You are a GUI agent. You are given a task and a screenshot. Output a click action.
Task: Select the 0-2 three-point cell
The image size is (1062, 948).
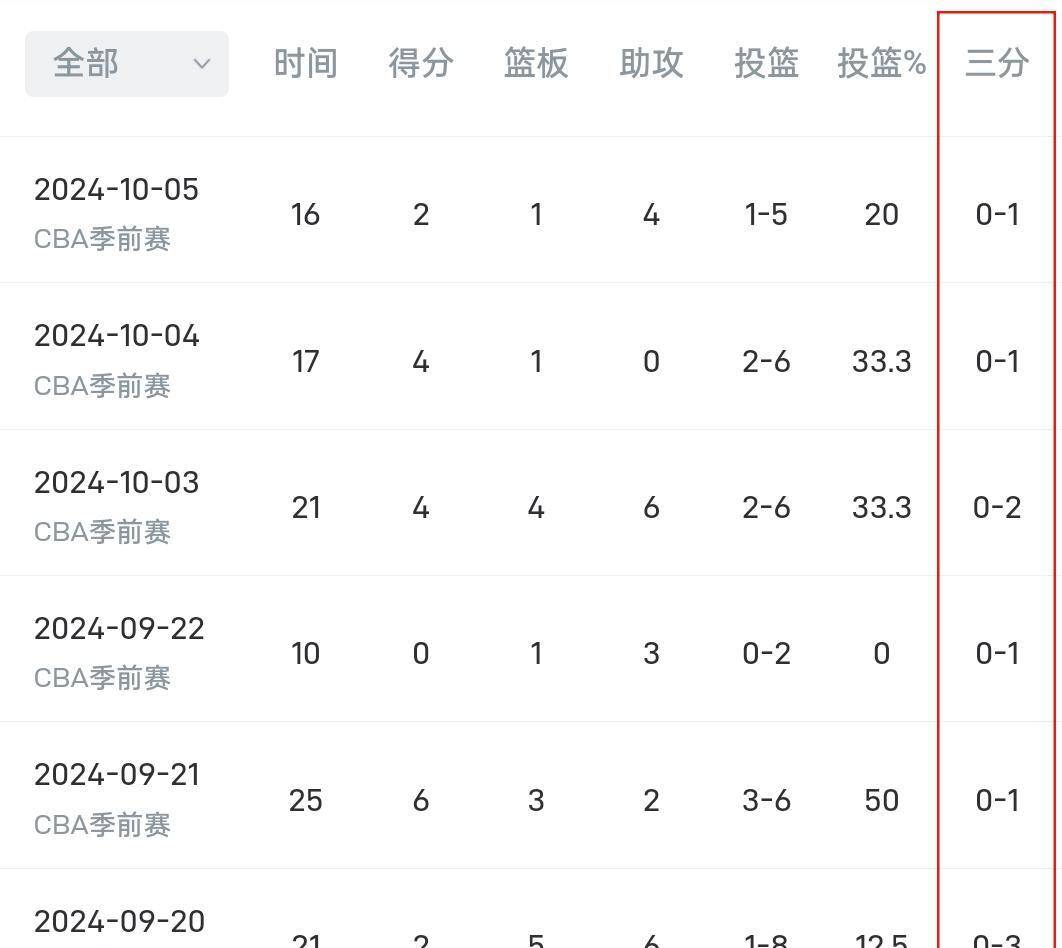[x=997, y=508]
